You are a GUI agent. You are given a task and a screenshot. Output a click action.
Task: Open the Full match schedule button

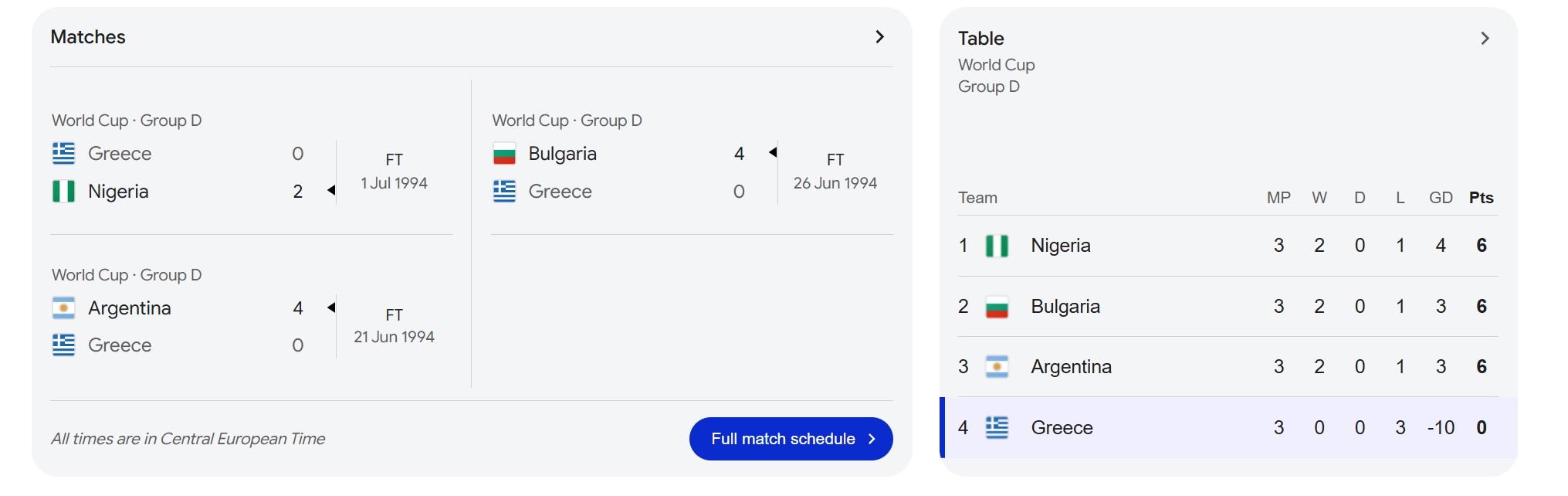point(791,439)
